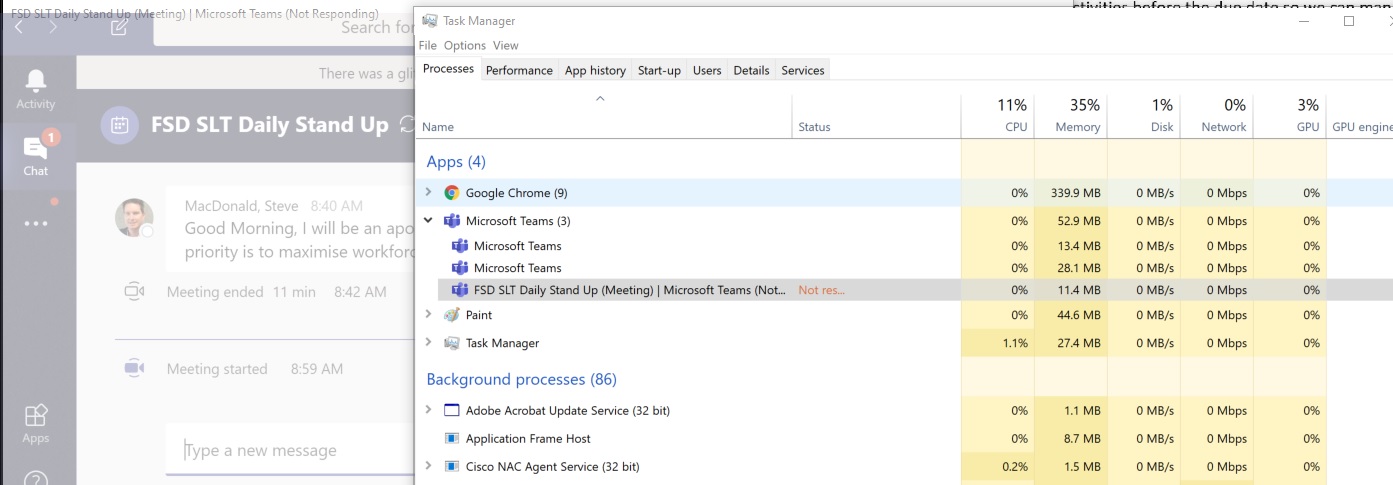Screen dimensions: 1393x485
Task: Click Steve MacDonald's profile picture
Action: tap(134, 217)
